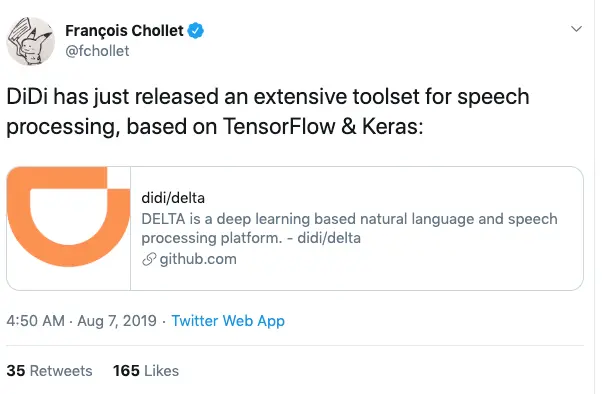Image resolution: width=602 pixels, height=394 pixels.
Task: Click the didi/delta text ending the description
Action: click(x=329, y=238)
